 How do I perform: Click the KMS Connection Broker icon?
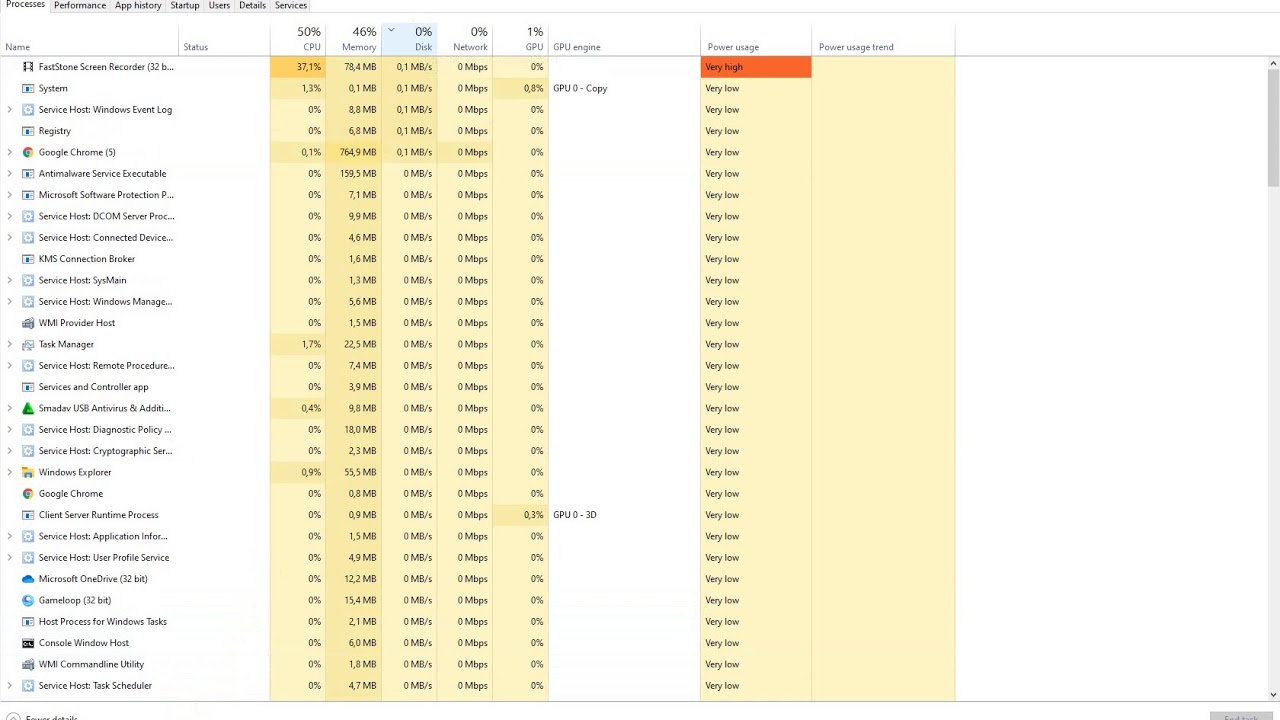point(28,259)
